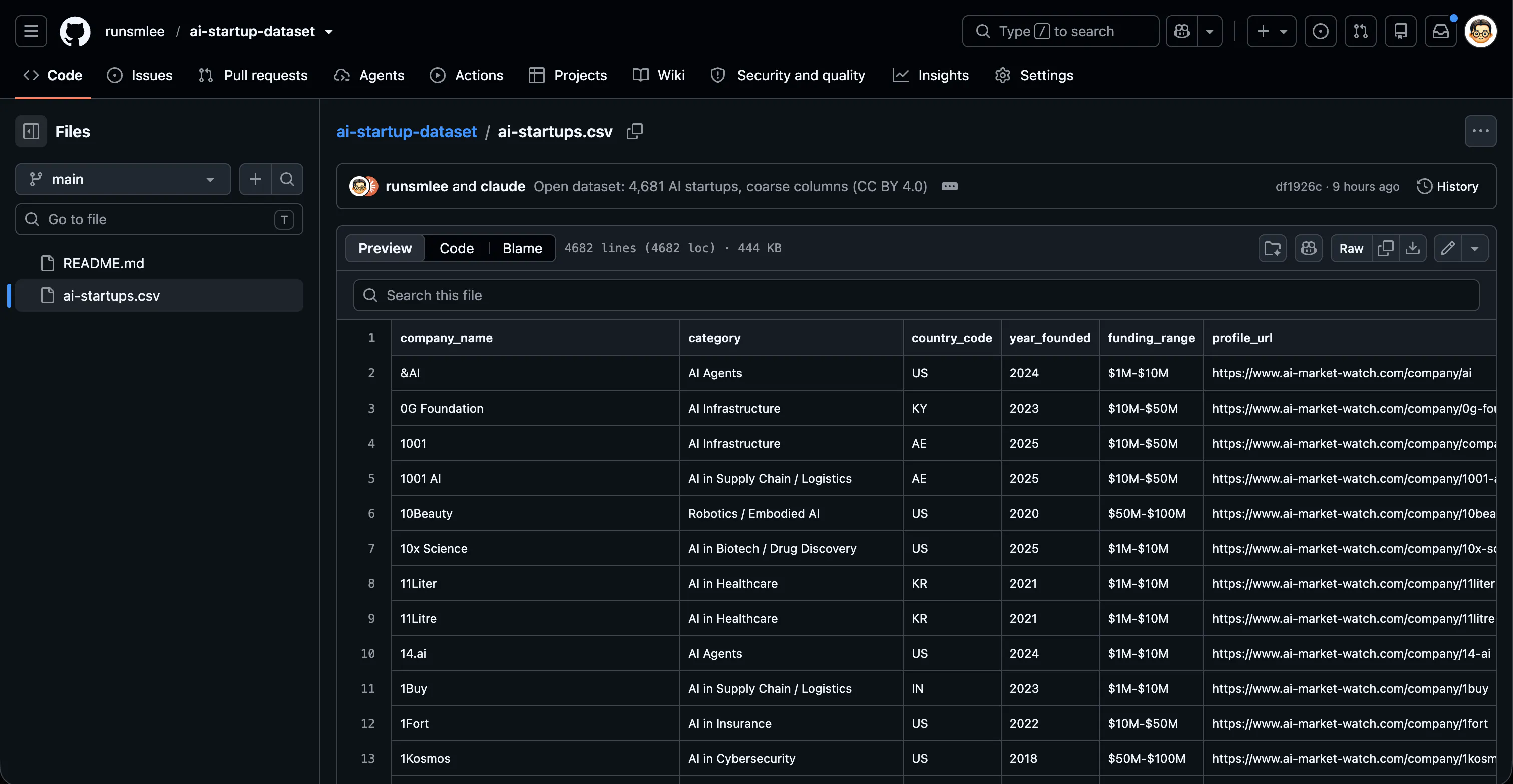Open the Projects tab

567,75
